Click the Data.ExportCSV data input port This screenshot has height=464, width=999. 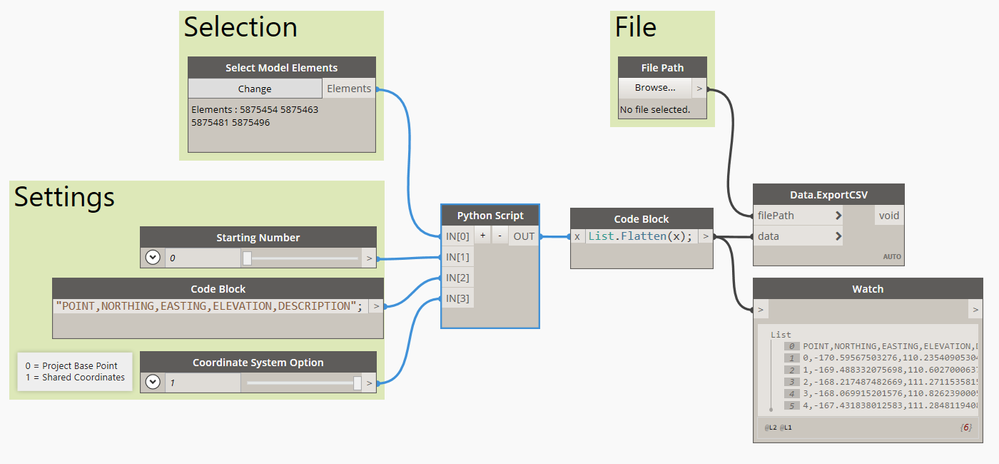click(798, 236)
